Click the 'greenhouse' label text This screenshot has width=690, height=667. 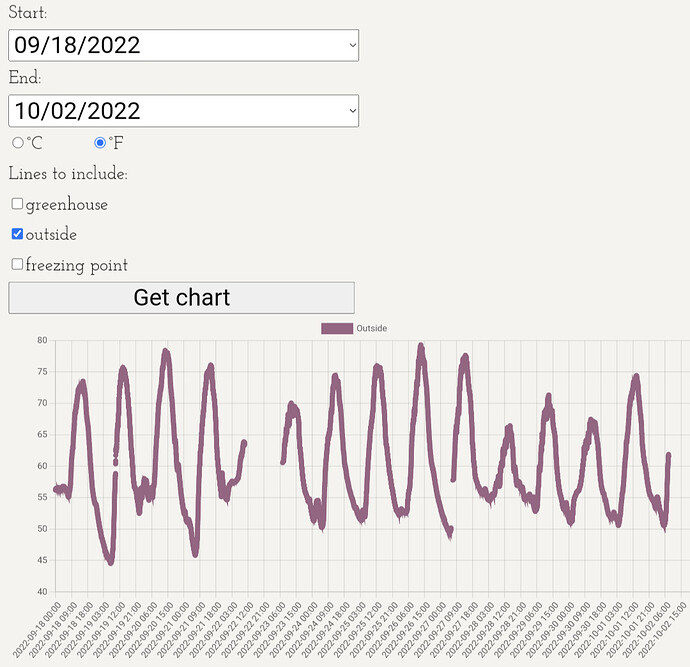[66, 205]
